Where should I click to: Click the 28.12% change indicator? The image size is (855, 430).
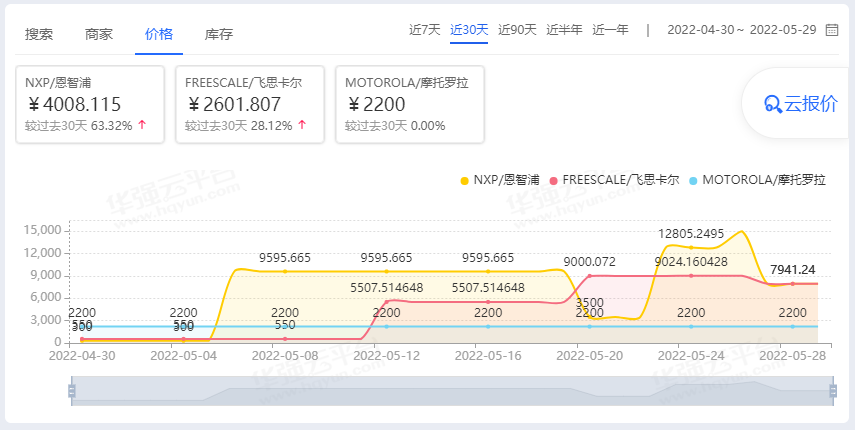tap(279, 126)
